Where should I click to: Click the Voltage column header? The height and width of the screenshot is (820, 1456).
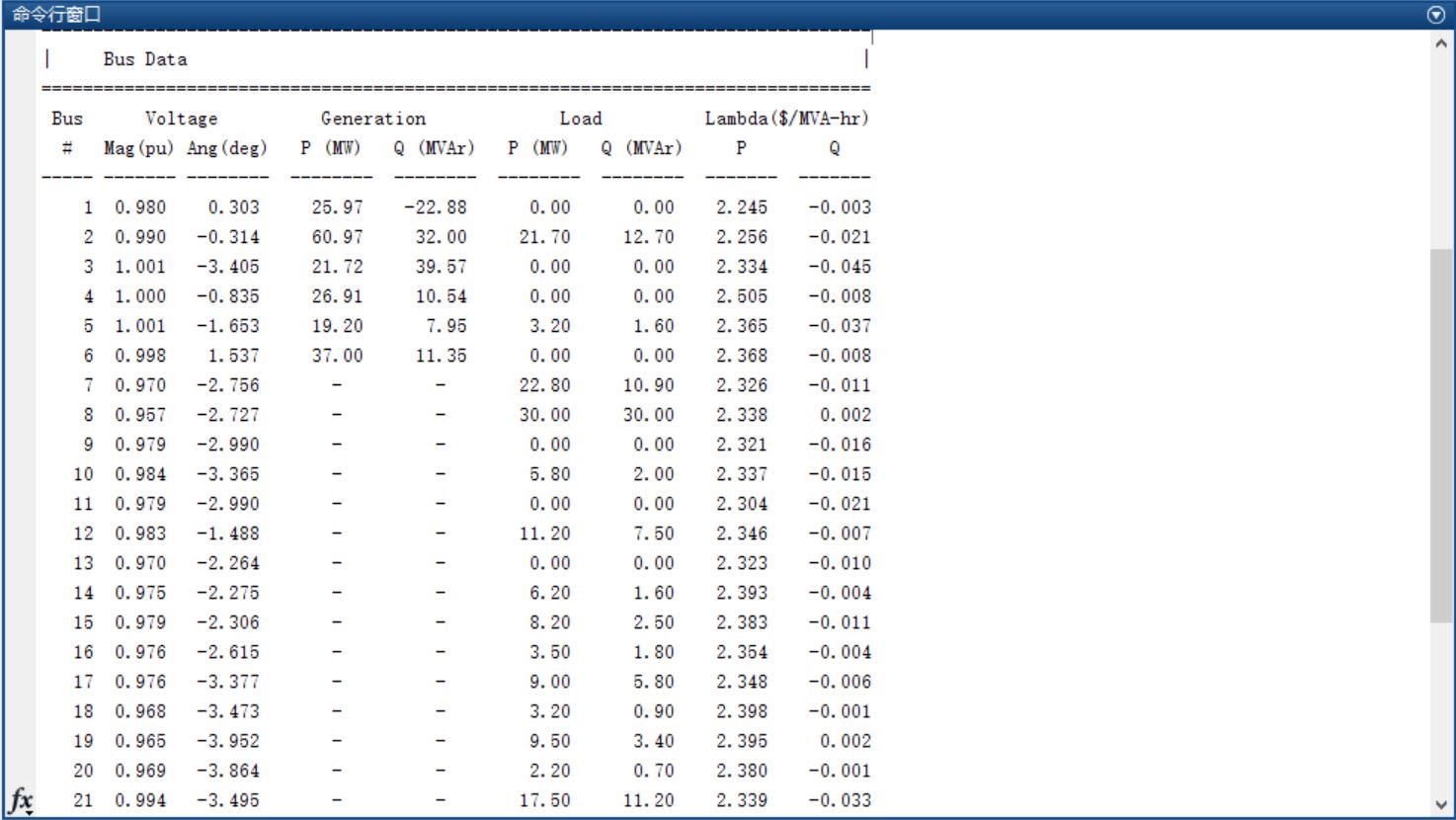(x=181, y=119)
